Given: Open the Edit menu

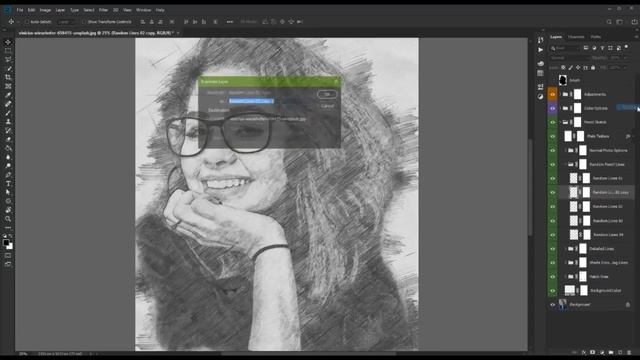Looking at the screenshot, I should pos(31,10).
